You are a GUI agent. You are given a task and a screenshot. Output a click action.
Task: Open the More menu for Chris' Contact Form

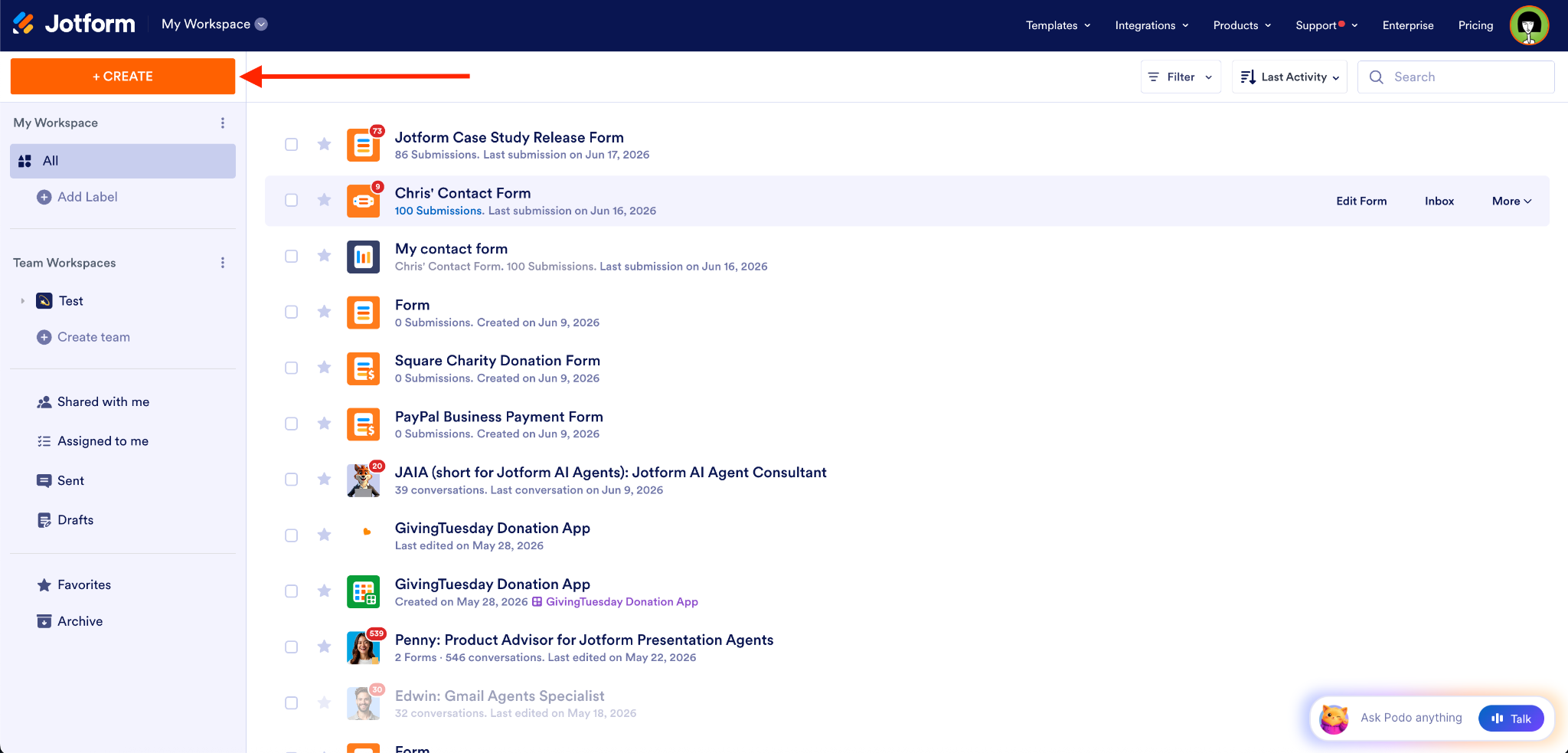coord(1511,201)
